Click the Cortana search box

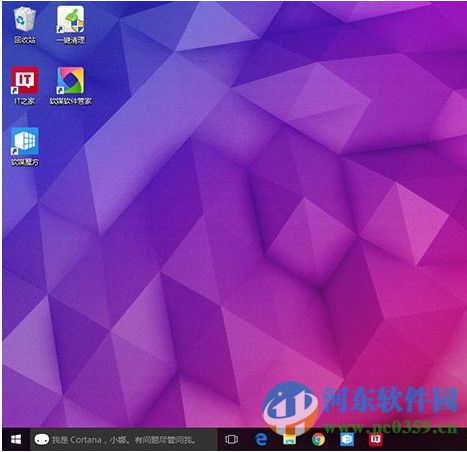coord(124,439)
